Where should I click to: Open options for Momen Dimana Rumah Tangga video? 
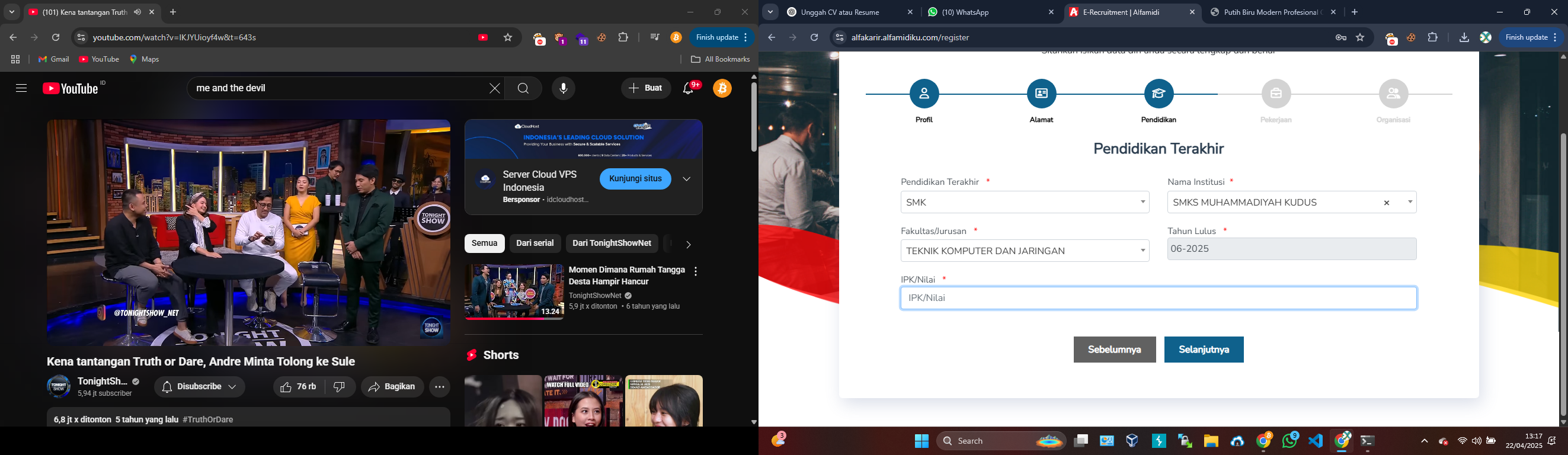pos(696,272)
